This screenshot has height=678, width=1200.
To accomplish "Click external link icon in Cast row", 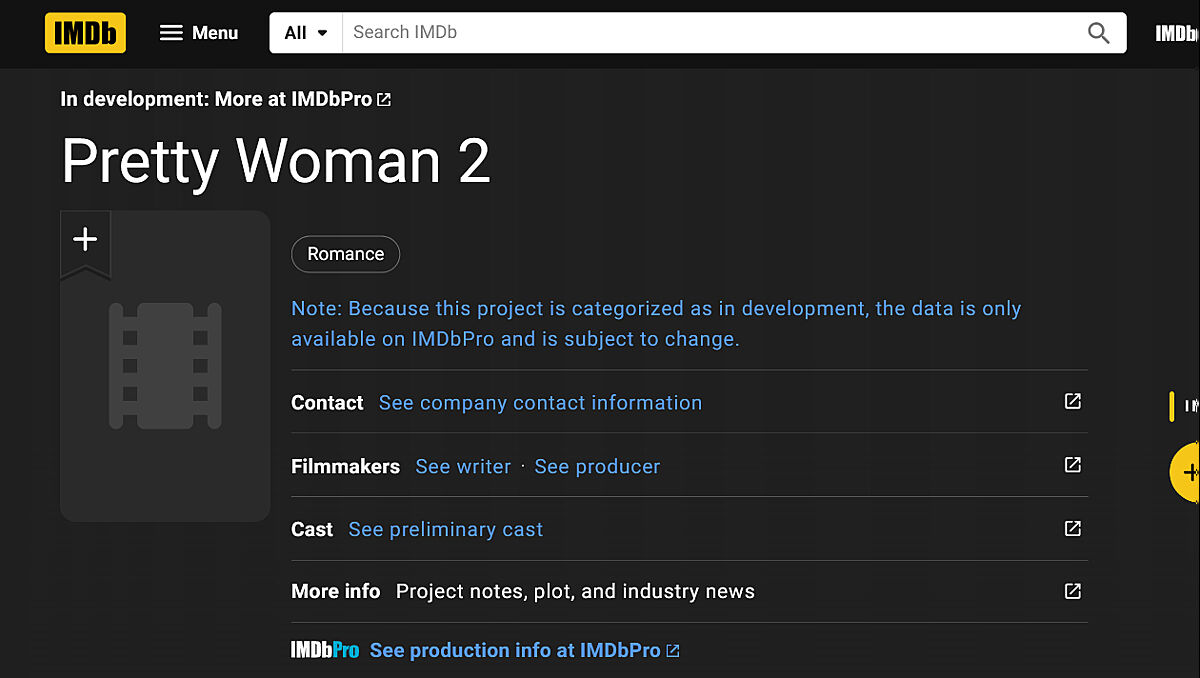I will pyautogui.click(x=1072, y=528).
